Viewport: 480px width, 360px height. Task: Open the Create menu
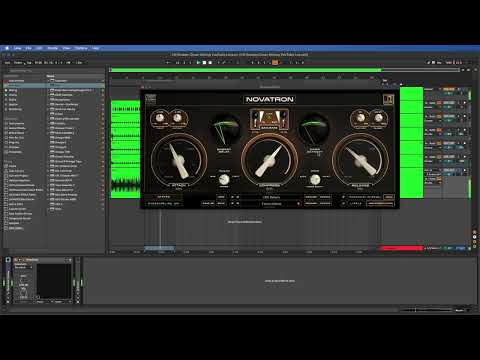click(53, 48)
